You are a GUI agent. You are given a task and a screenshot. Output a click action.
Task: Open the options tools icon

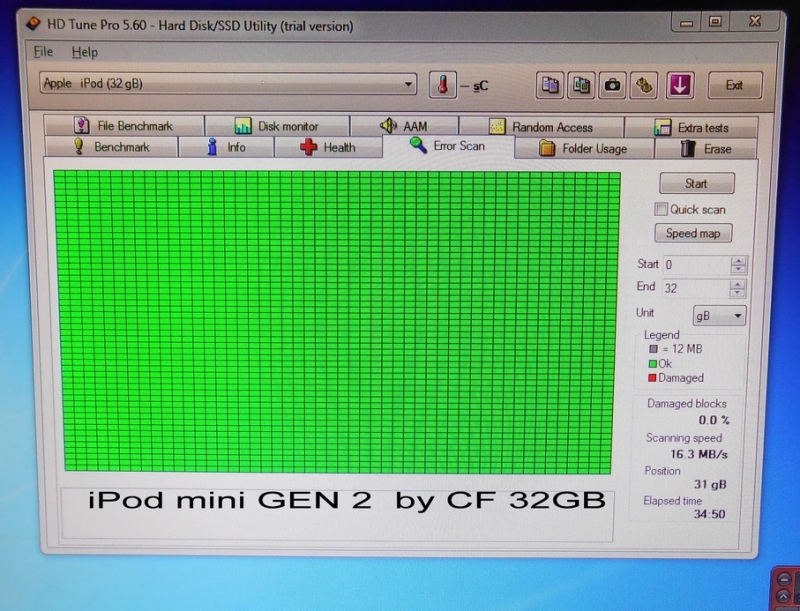[644, 85]
